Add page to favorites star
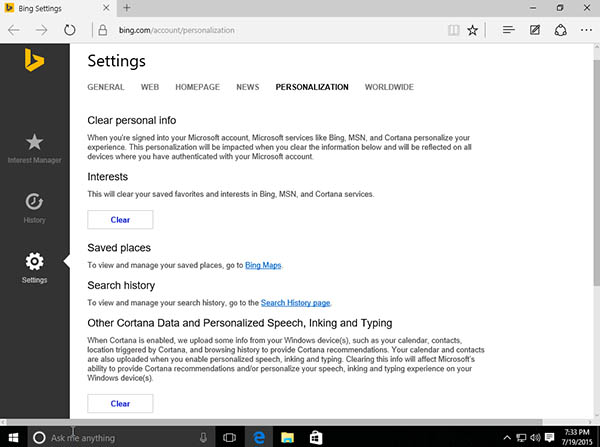 (473, 30)
